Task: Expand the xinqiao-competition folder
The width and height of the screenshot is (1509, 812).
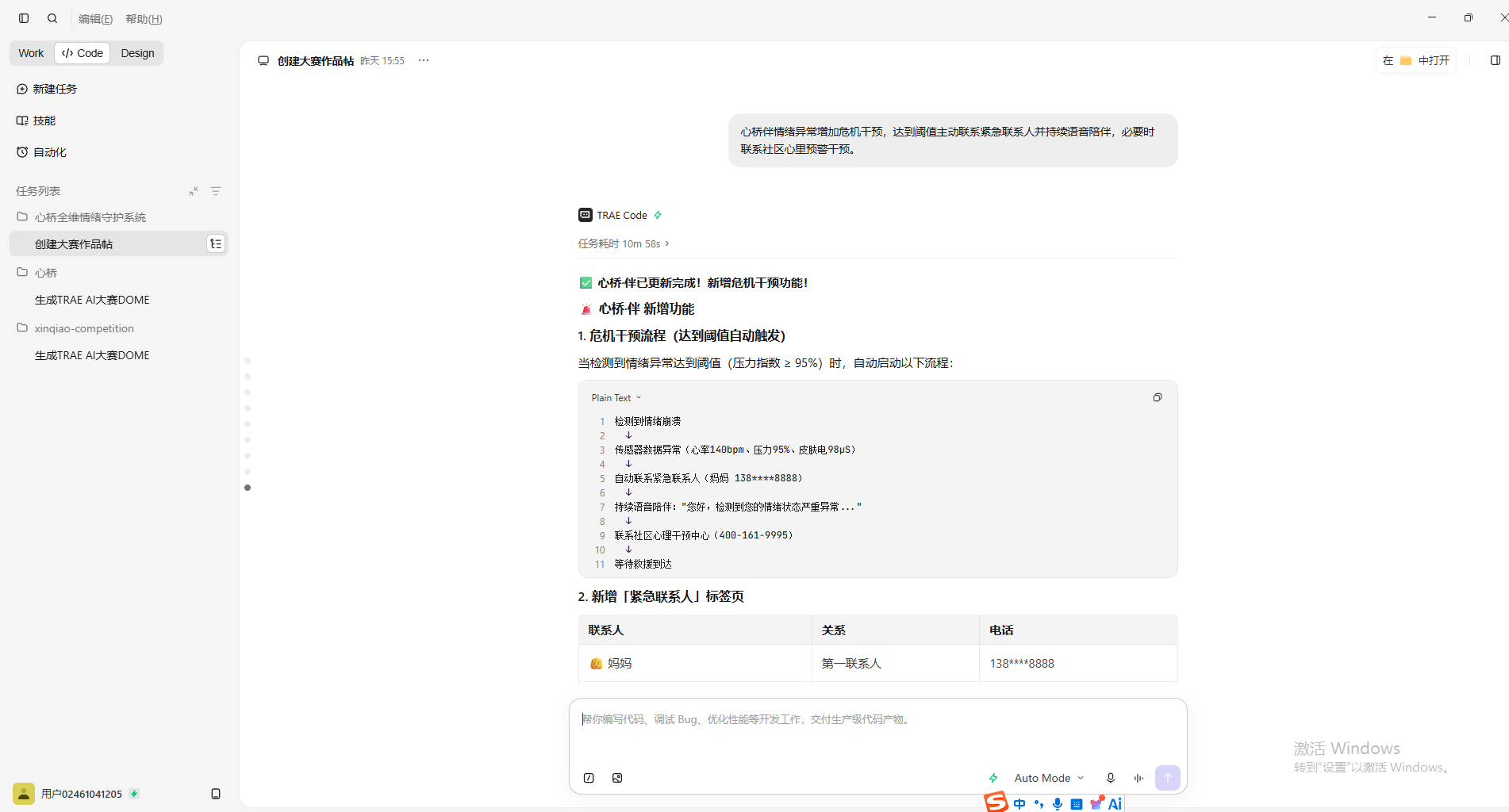Action: tap(75, 328)
